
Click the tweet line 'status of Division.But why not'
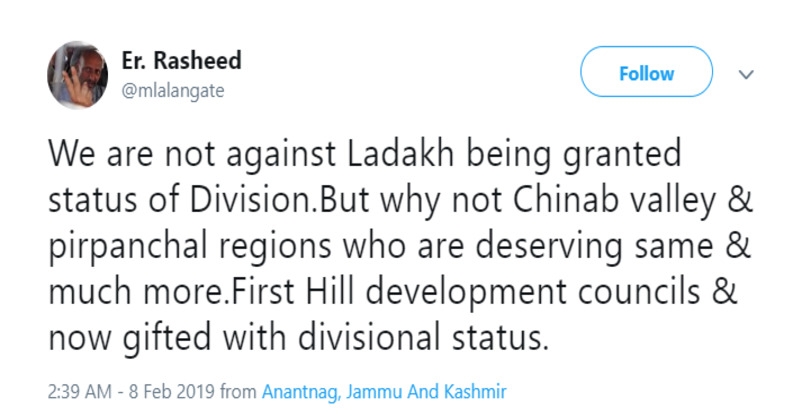[400, 200]
